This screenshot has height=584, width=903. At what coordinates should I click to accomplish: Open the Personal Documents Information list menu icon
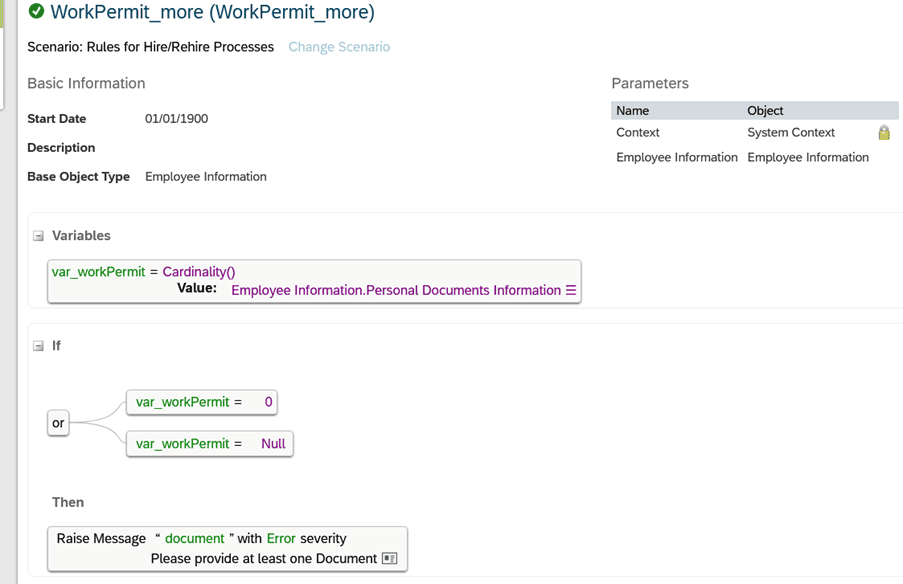[x=571, y=290]
